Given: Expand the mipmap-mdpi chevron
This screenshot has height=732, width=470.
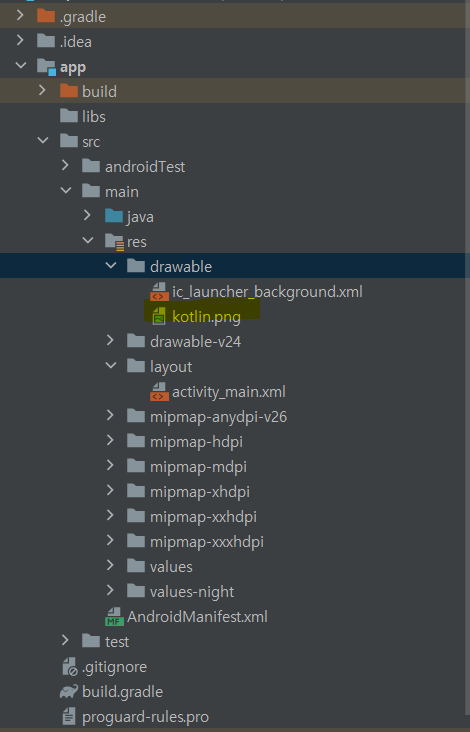Looking at the screenshot, I should (110, 465).
